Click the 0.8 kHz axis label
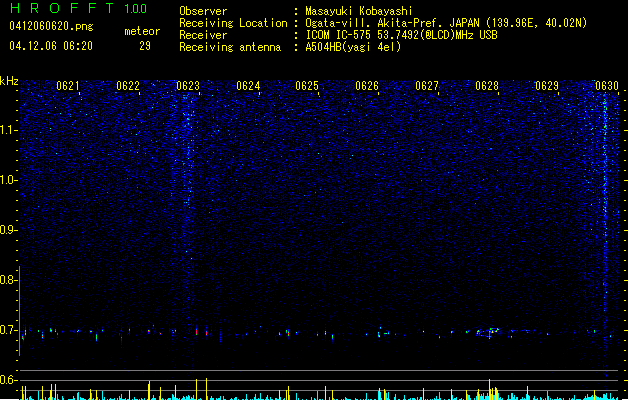Screen dimensions: 629x400 coord(9,280)
